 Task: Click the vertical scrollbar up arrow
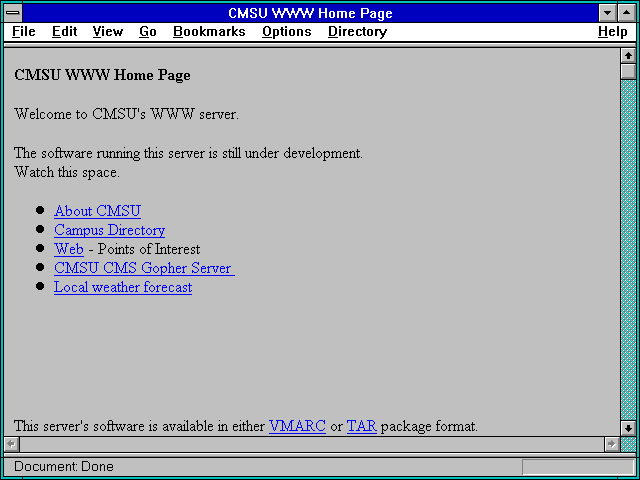click(x=628, y=55)
